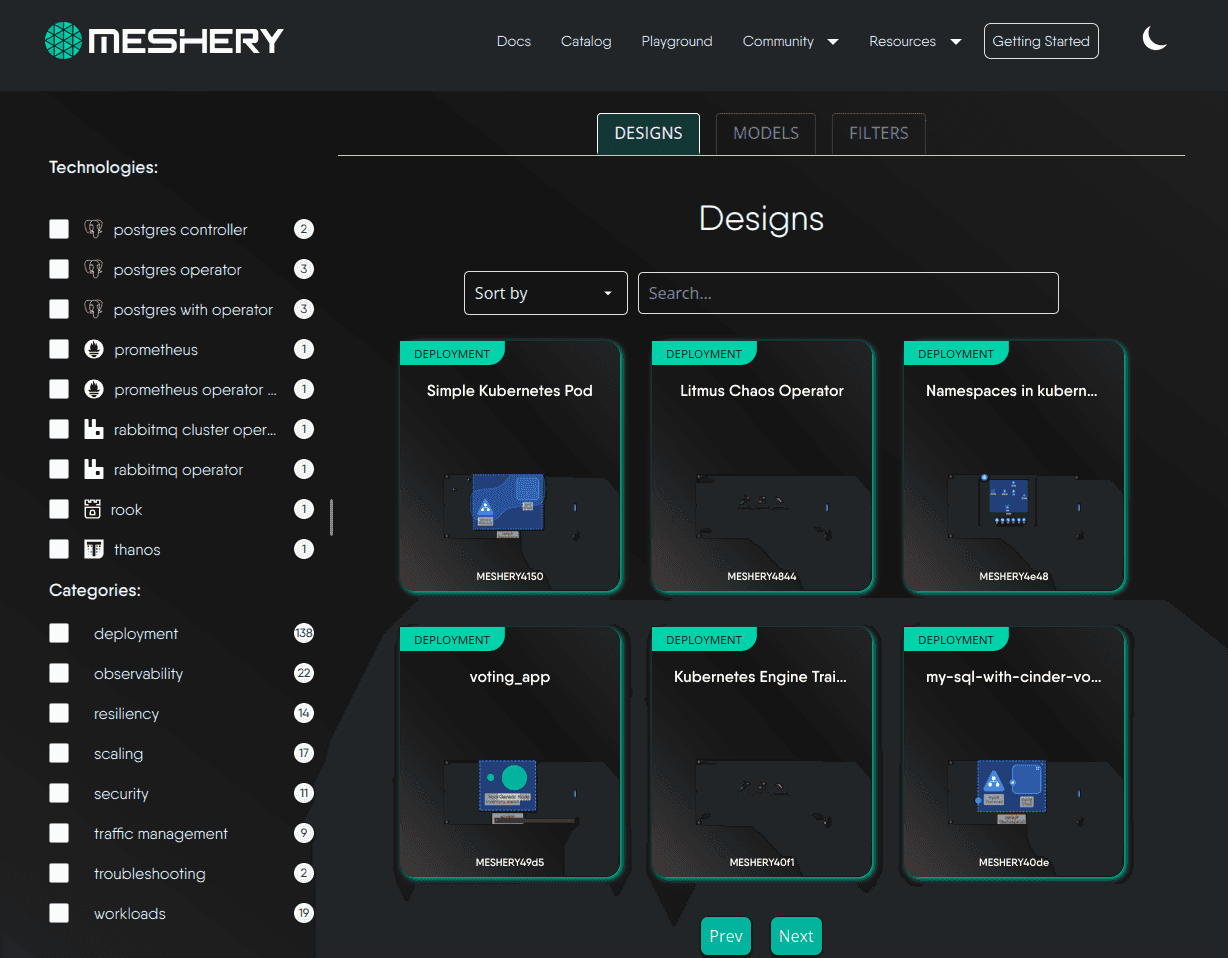Enable the traffic management checkbox
The height and width of the screenshot is (958, 1228).
point(59,833)
